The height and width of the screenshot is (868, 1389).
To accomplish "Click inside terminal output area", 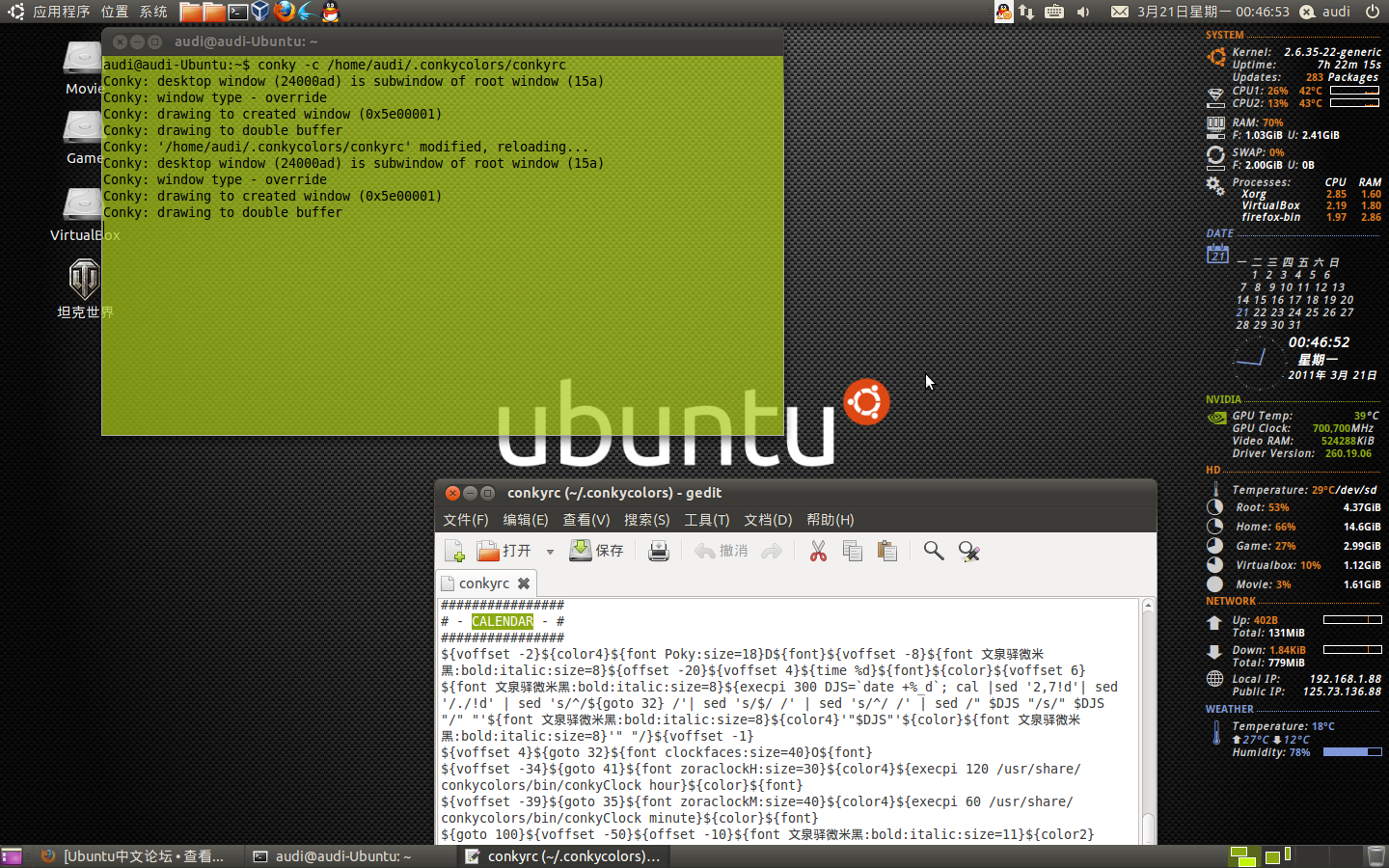I will coord(442,245).
